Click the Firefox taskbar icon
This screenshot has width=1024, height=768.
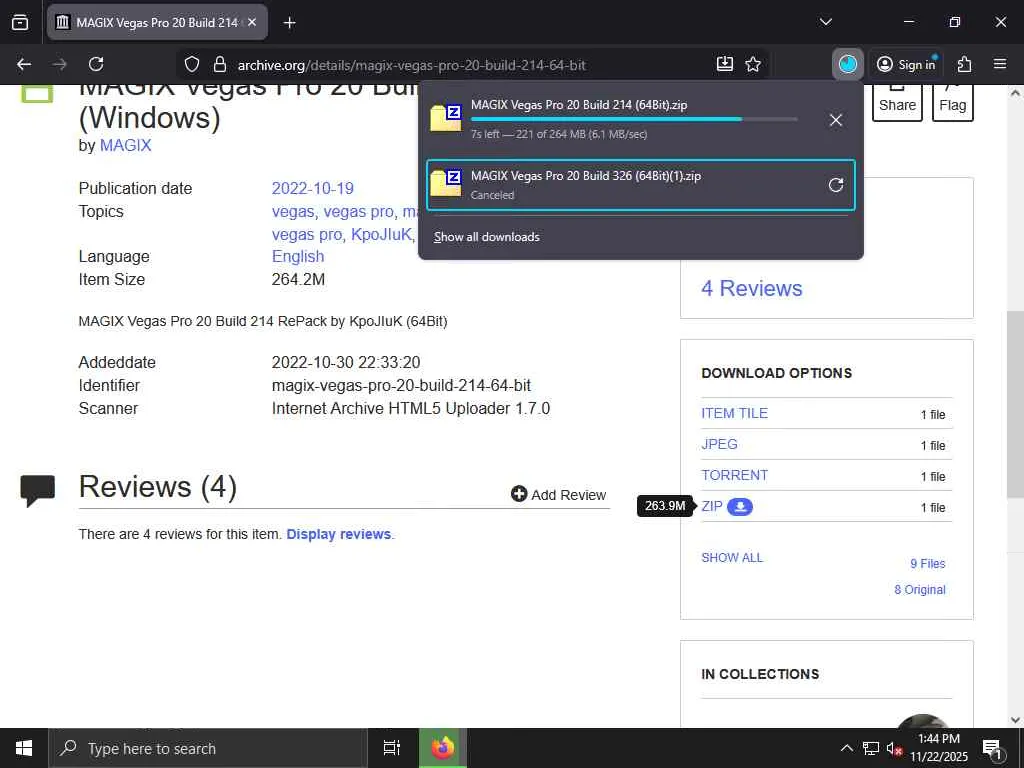click(x=443, y=748)
